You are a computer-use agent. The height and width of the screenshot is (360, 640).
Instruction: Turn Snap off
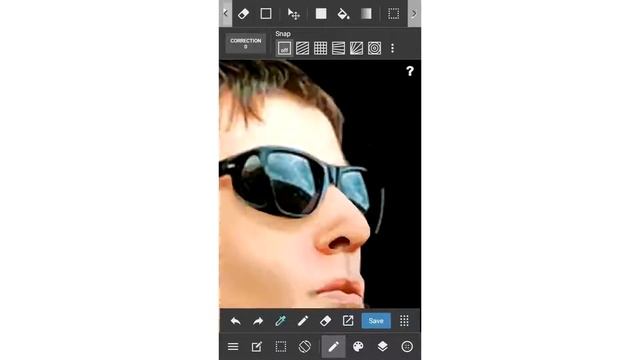(284, 49)
